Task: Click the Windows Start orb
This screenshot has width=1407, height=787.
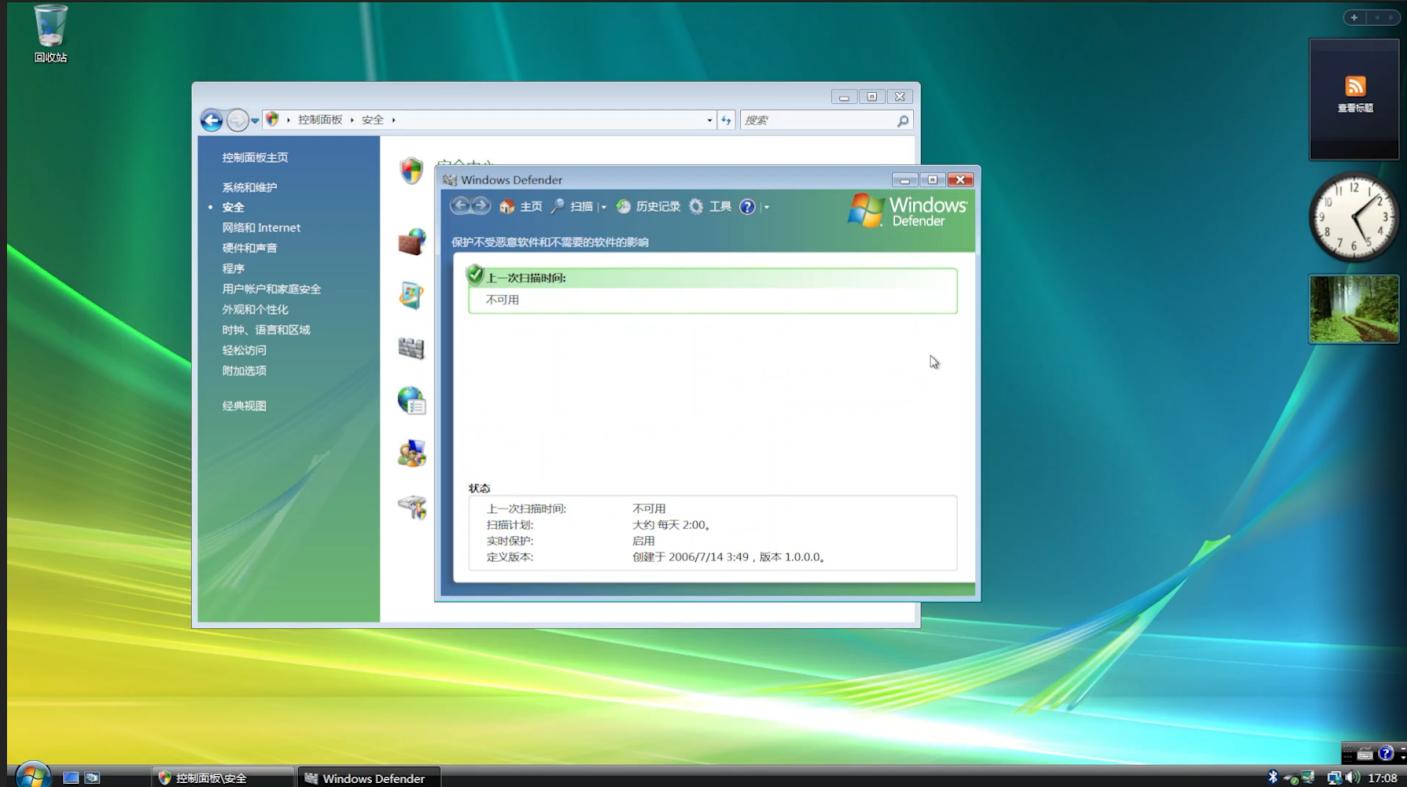Action: point(32,775)
